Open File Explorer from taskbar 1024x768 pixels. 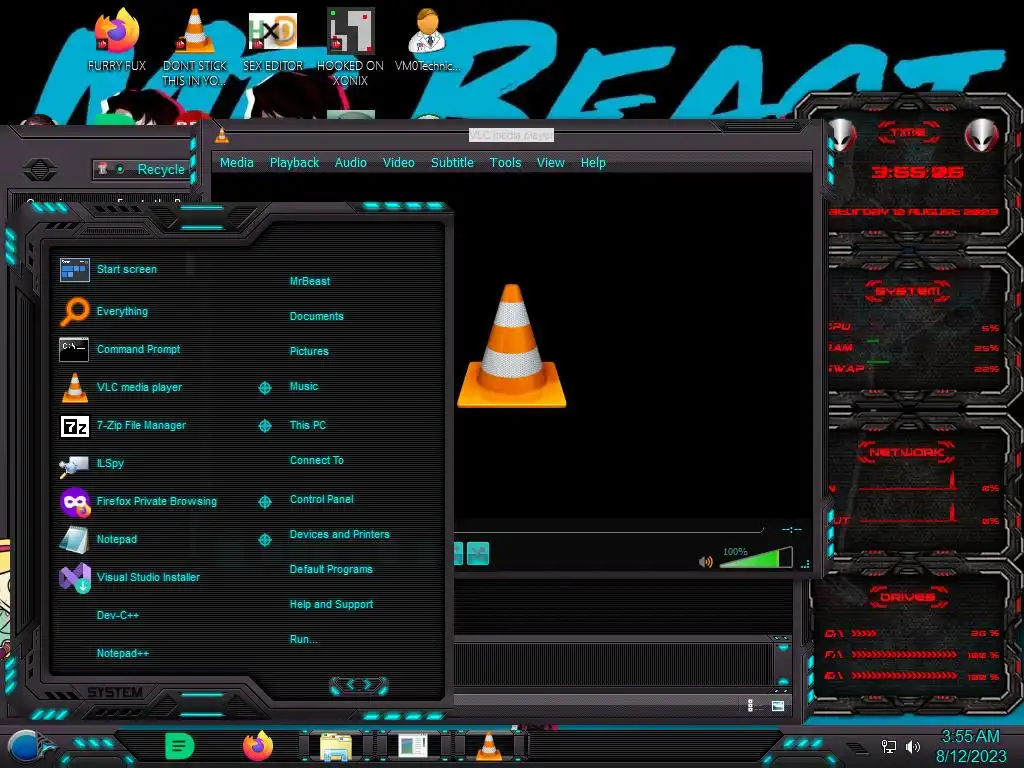click(x=336, y=748)
